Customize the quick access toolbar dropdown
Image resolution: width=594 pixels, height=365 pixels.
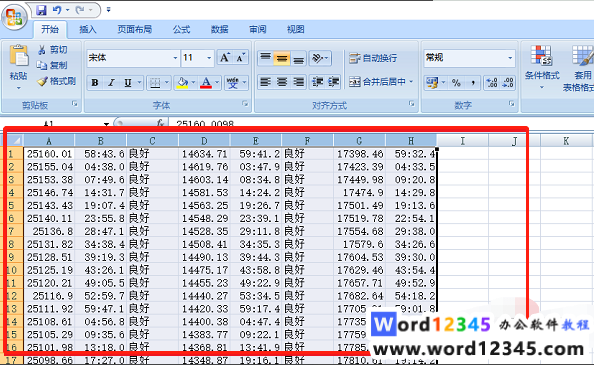pos(108,10)
